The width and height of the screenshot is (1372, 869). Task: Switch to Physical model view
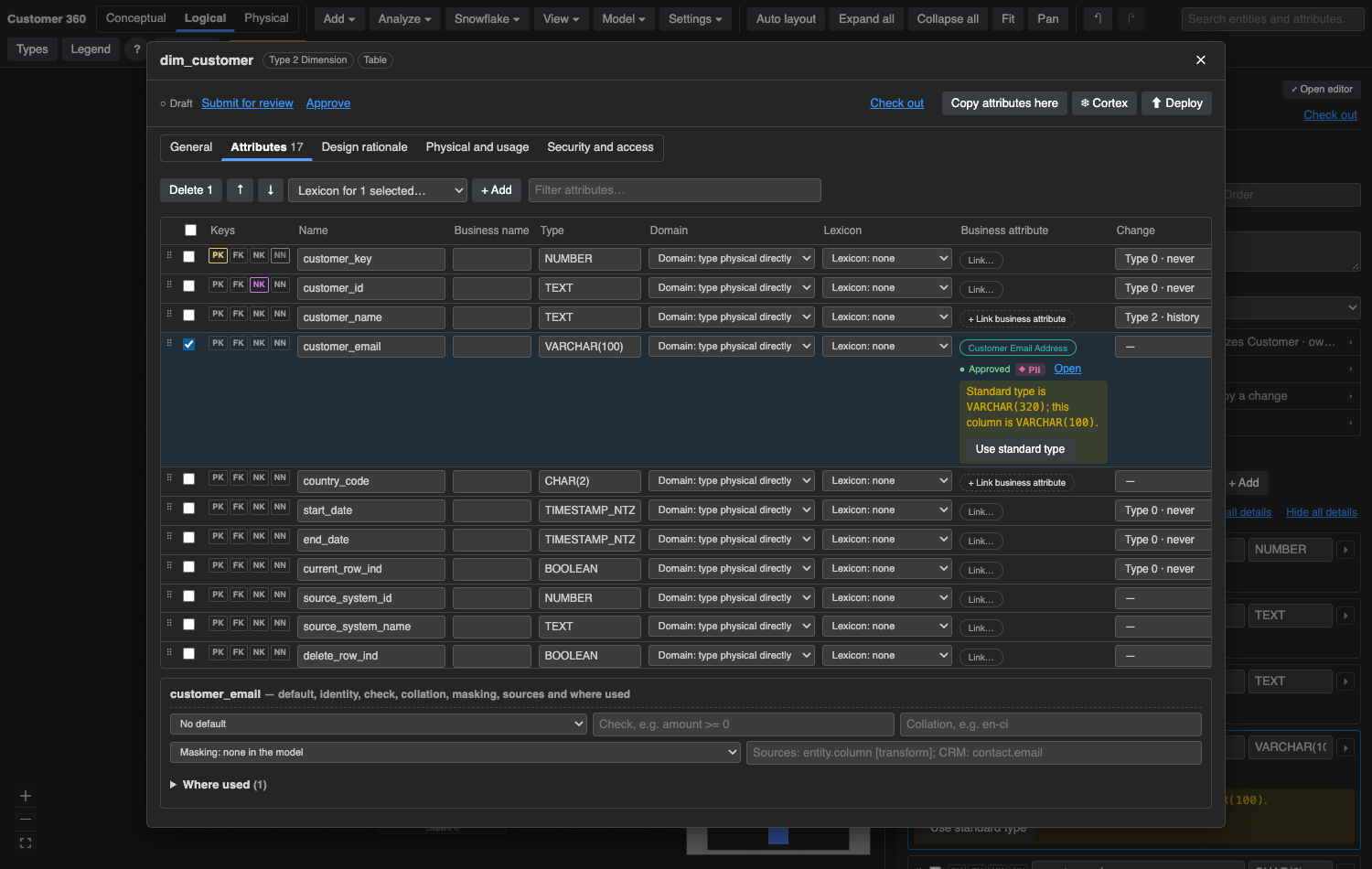[266, 18]
